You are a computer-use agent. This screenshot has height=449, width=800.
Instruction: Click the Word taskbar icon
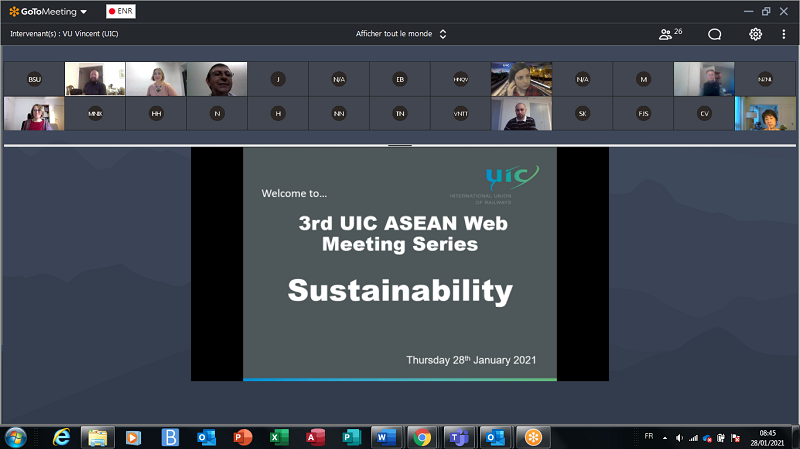tap(385, 437)
